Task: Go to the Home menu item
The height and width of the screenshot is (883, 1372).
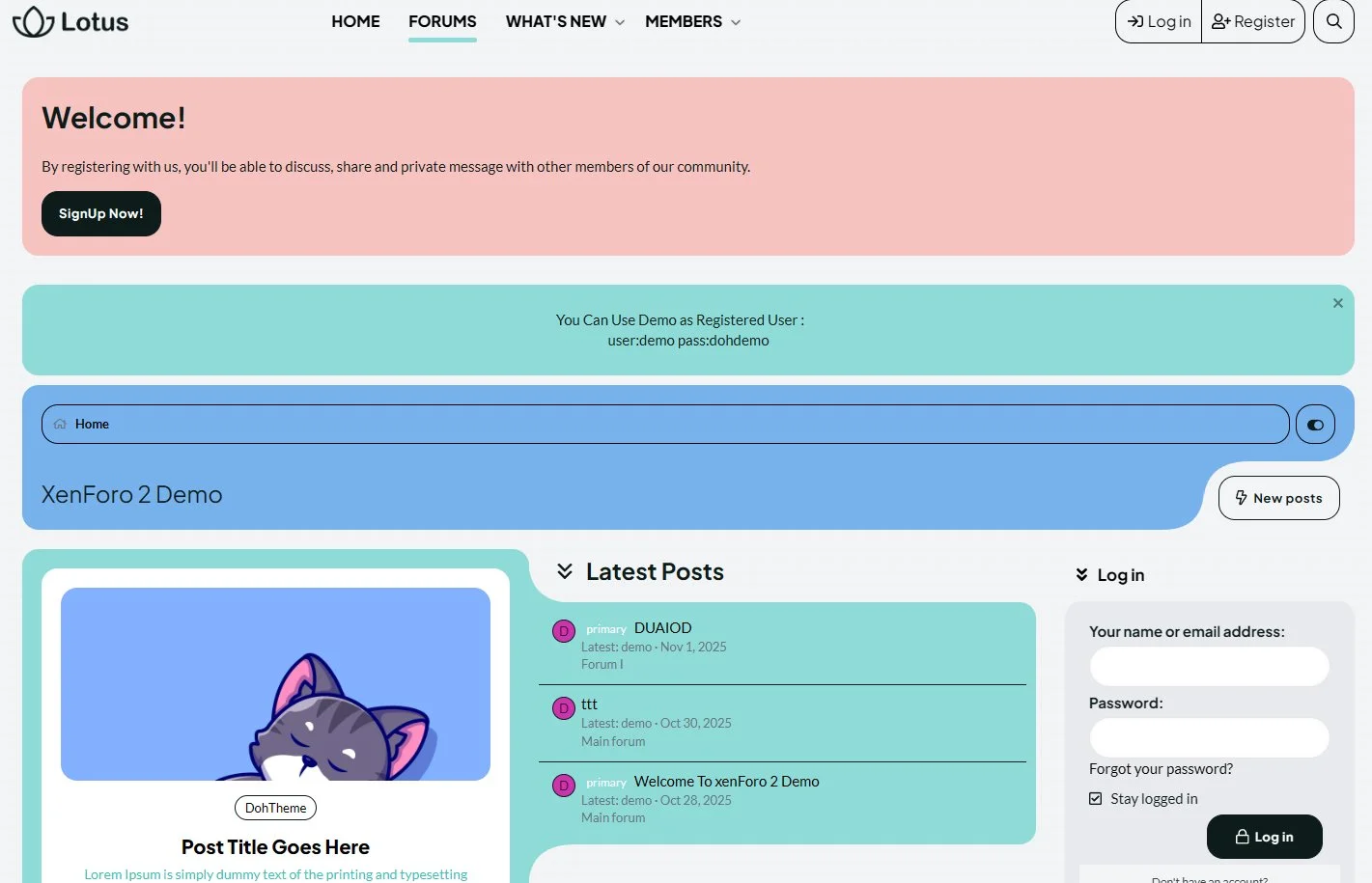Action: 355,21
